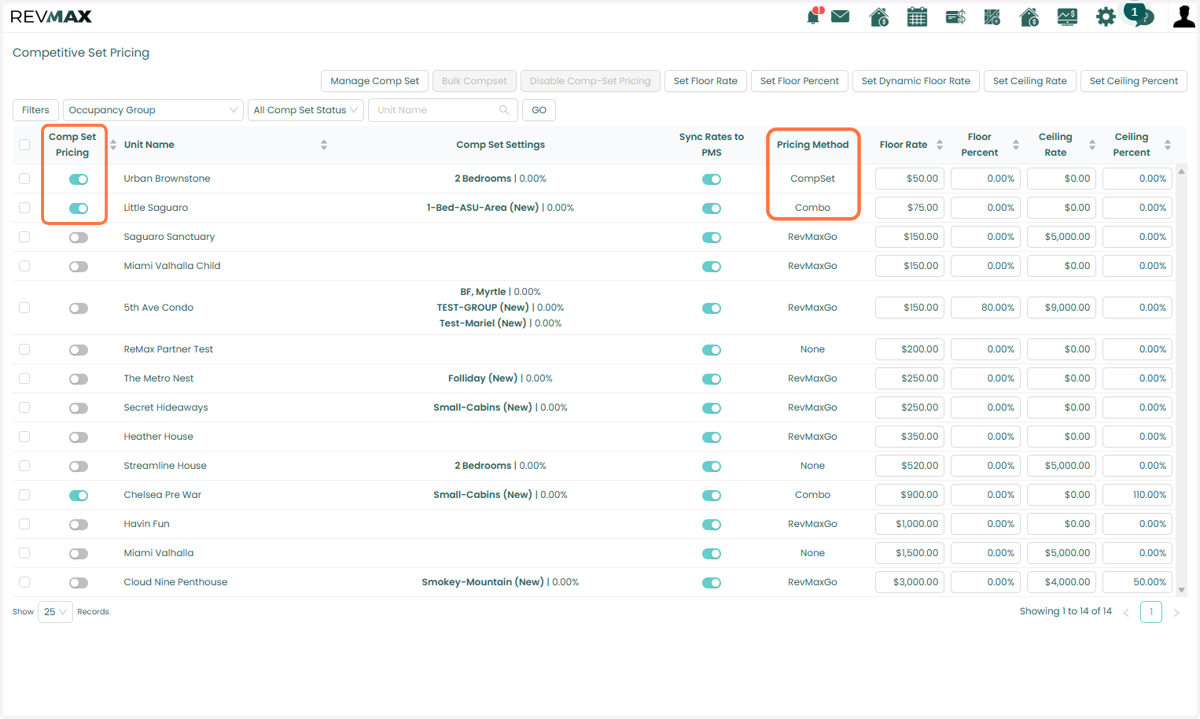Image resolution: width=1200 pixels, height=719 pixels.
Task: Check the Miami Valhalla Child row checkbox
Action: point(24,266)
